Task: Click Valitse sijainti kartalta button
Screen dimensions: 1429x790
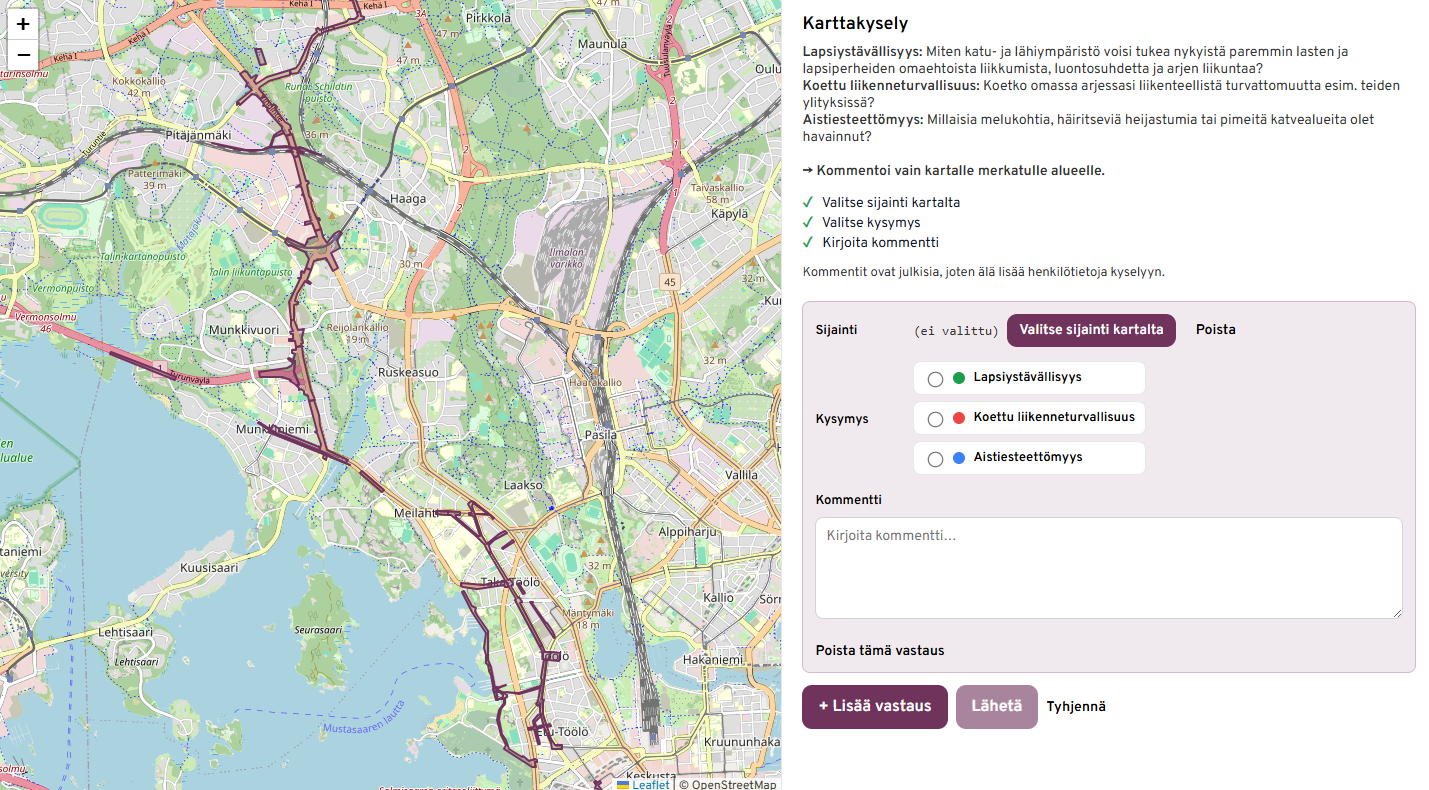Action: tap(1091, 330)
